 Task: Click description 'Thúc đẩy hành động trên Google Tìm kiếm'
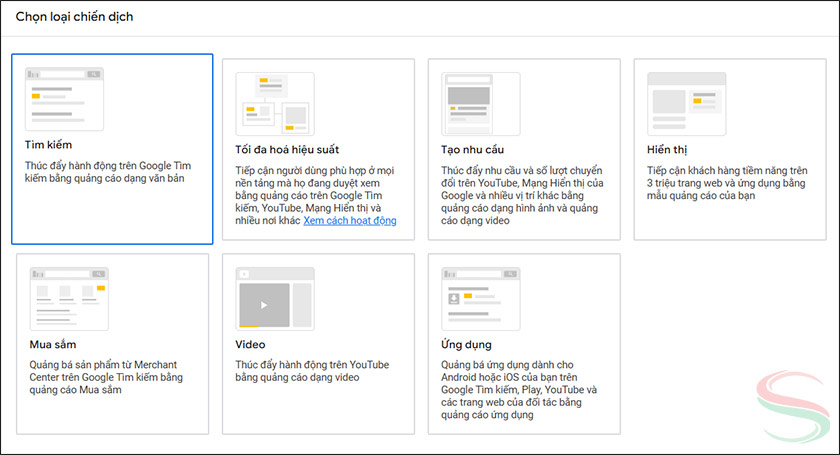[108, 171]
